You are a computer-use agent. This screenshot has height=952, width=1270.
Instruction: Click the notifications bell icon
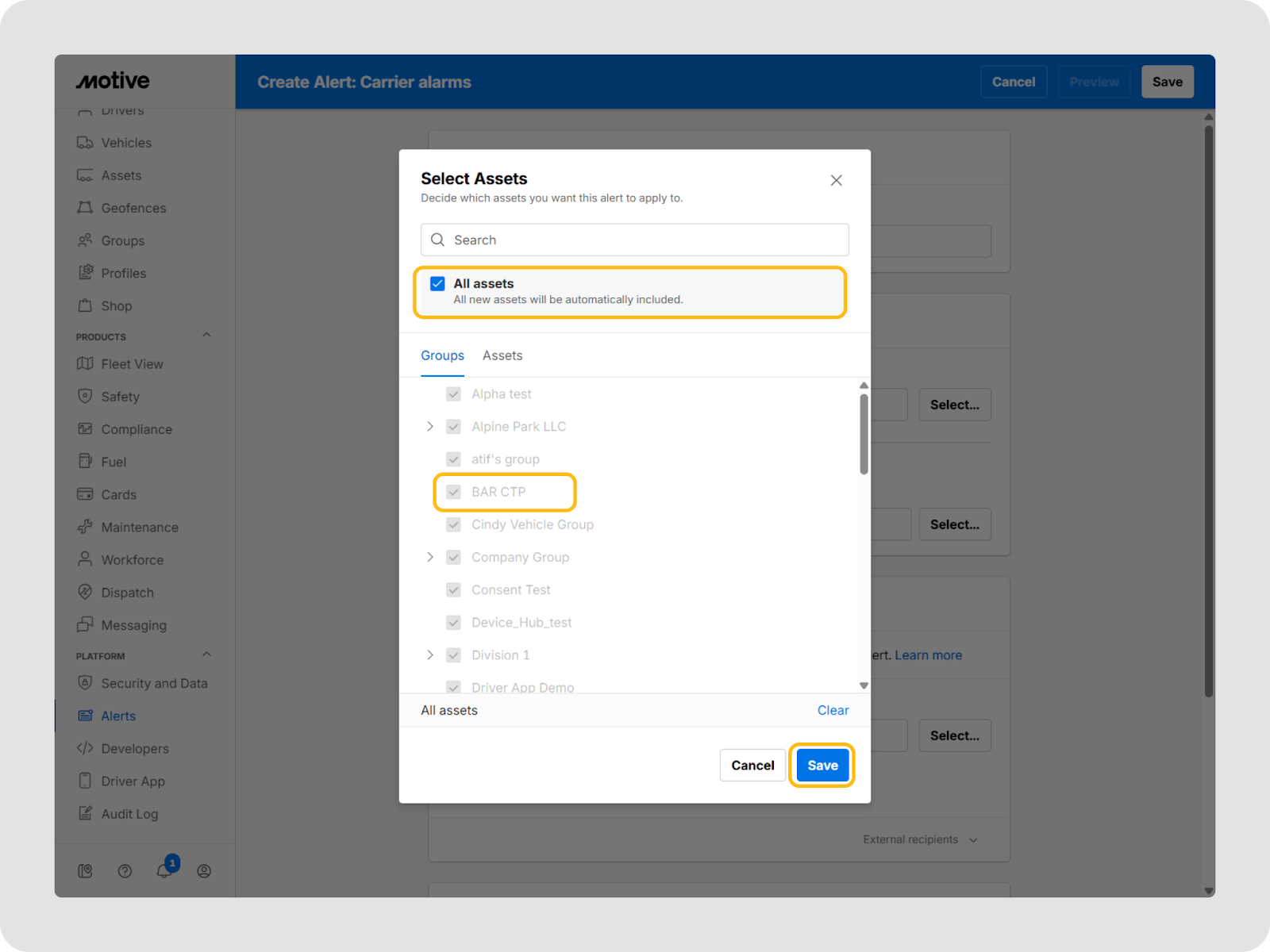pos(164,870)
